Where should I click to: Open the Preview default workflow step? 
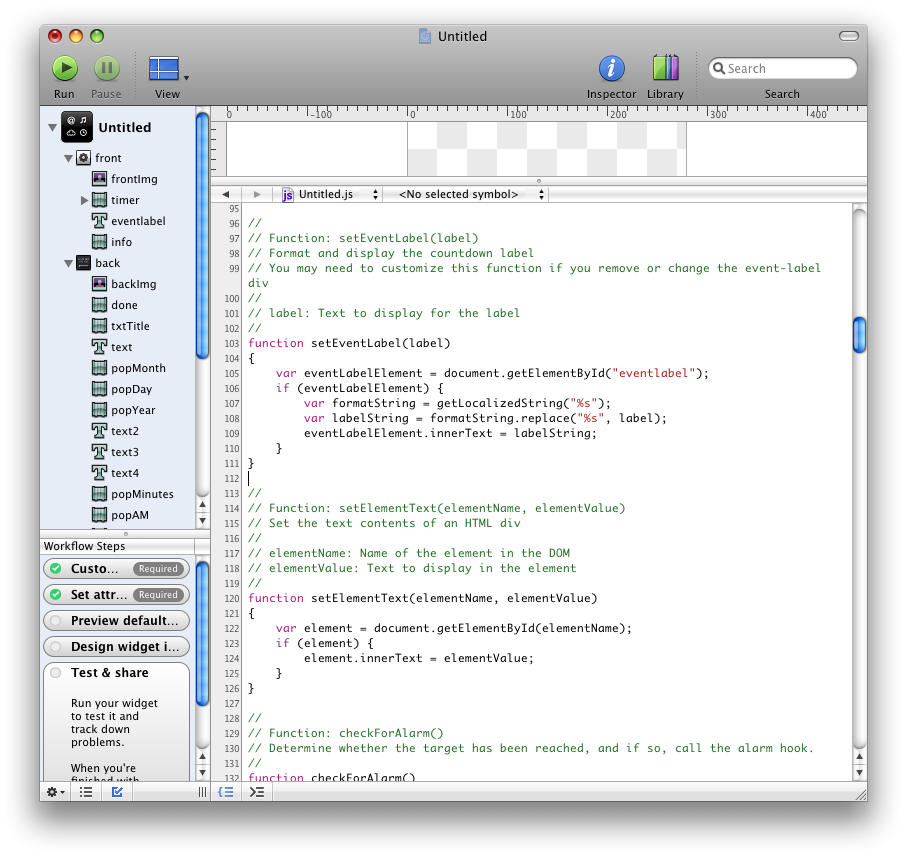click(x=116, y=621)
